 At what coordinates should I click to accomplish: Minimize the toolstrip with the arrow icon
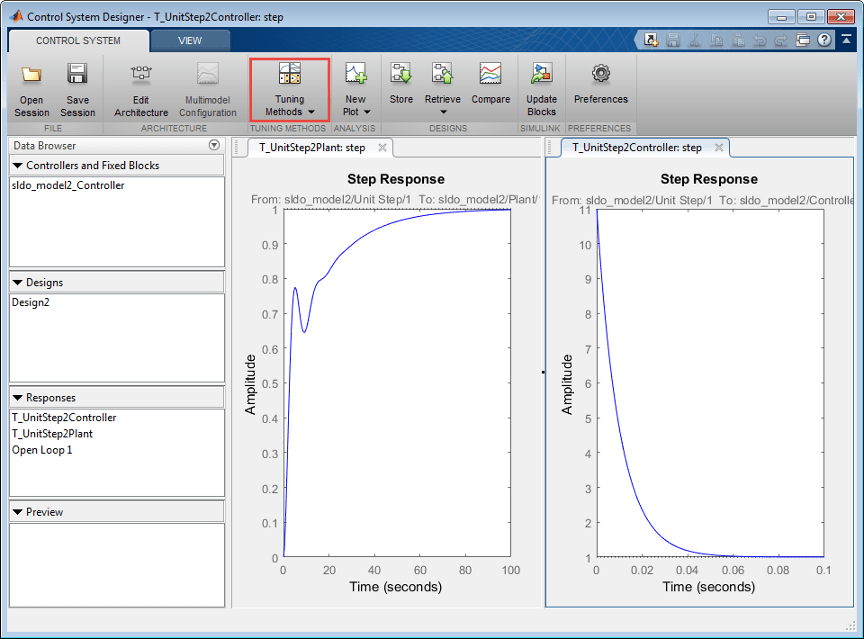(x=846, y=40)
